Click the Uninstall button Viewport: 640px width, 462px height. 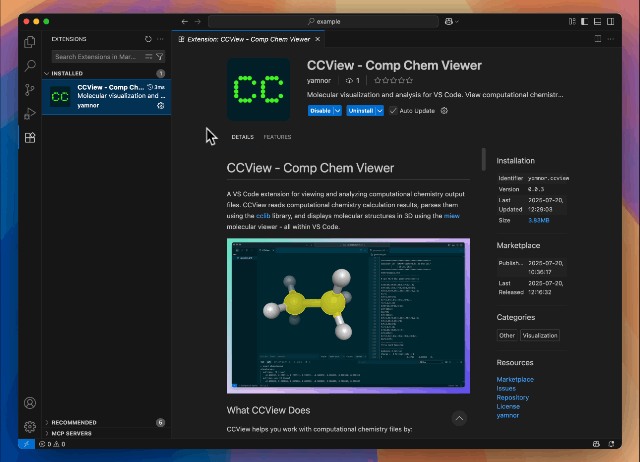[x=361, y=111]
